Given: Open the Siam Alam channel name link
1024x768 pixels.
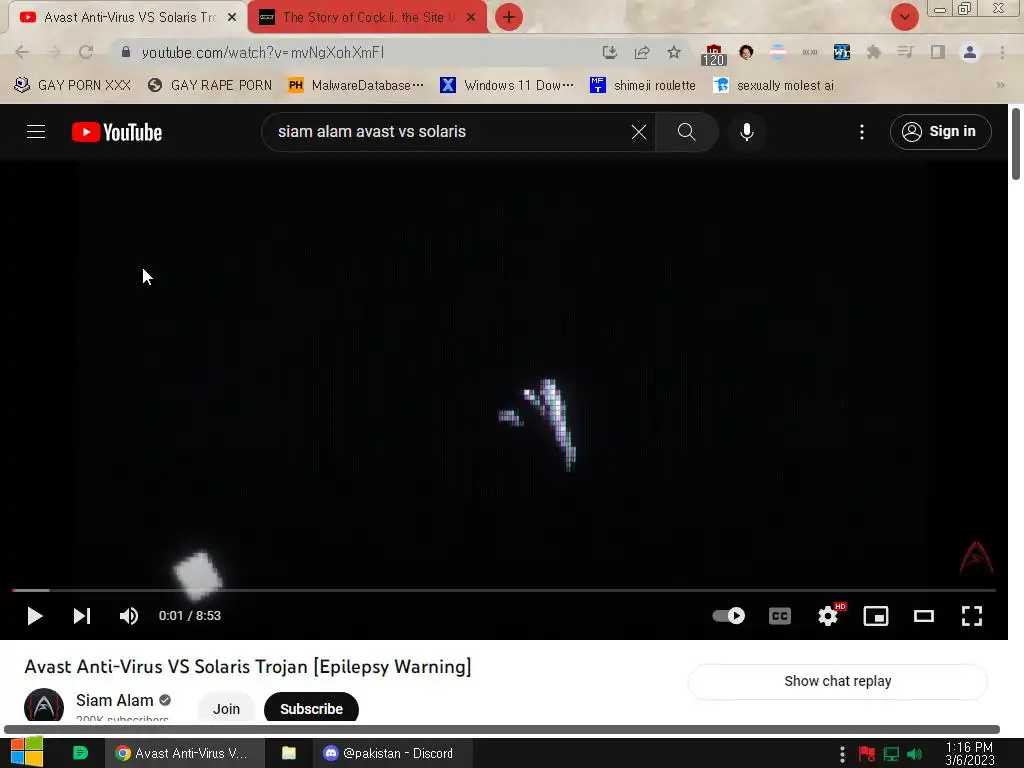Looking at the screenshot, I should 114,700.
